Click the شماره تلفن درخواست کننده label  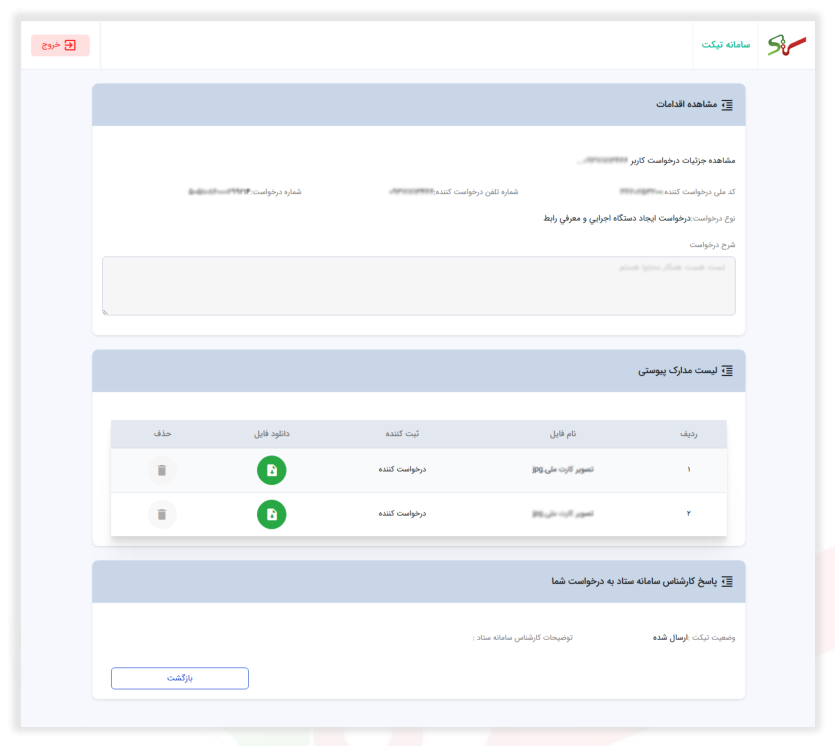pos(477,192)
